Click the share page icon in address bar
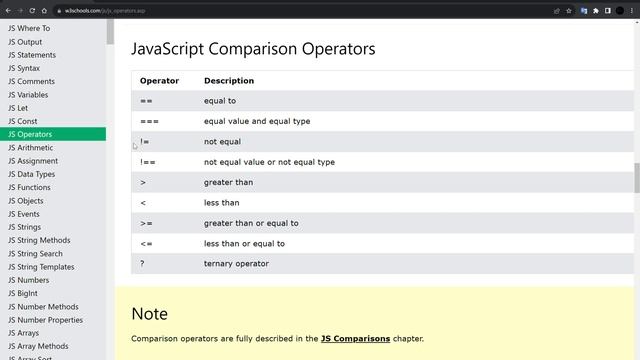Screen dimensions: 640x360 click(x=557, y=11)
